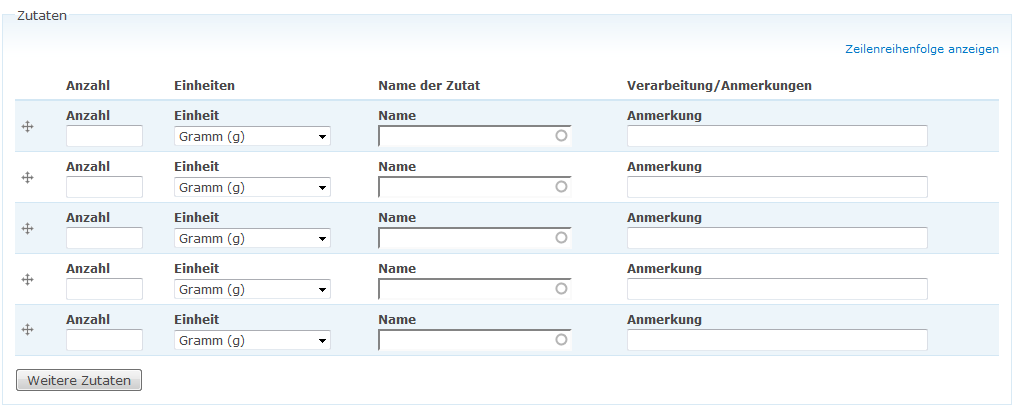This screenshot has height=407, width=1018.
Task: Open the Einheit dropdown in the first row
Action: tap(252, 136)
